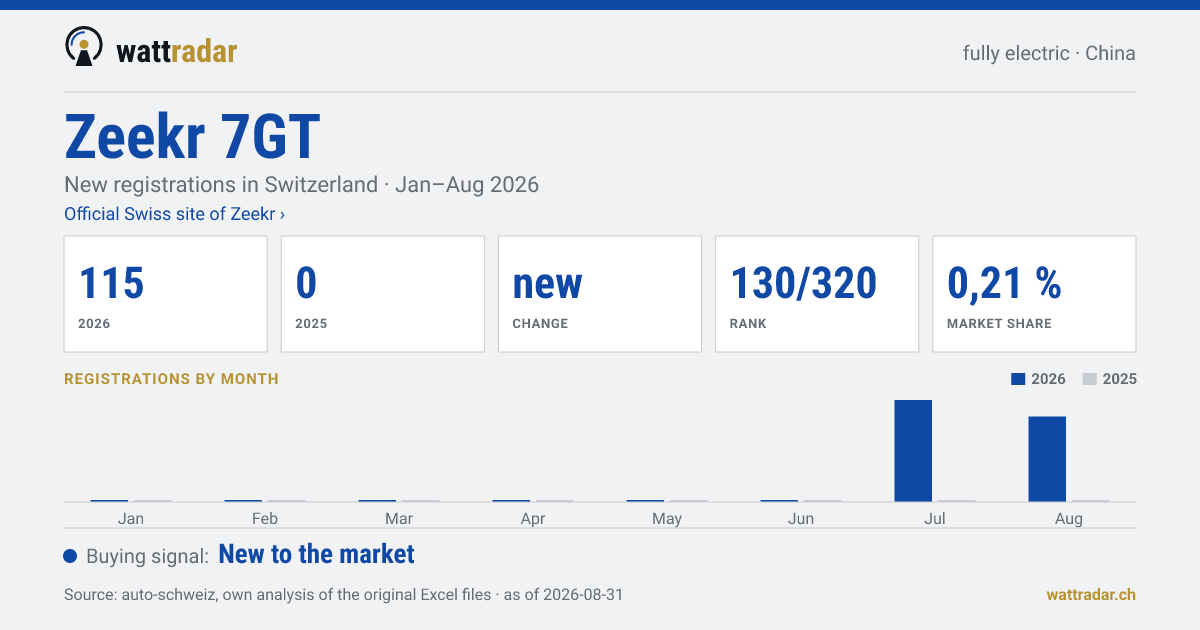The image size is (1200, 630).
Task: Click the Apr month label
Action: pos(533,518)
